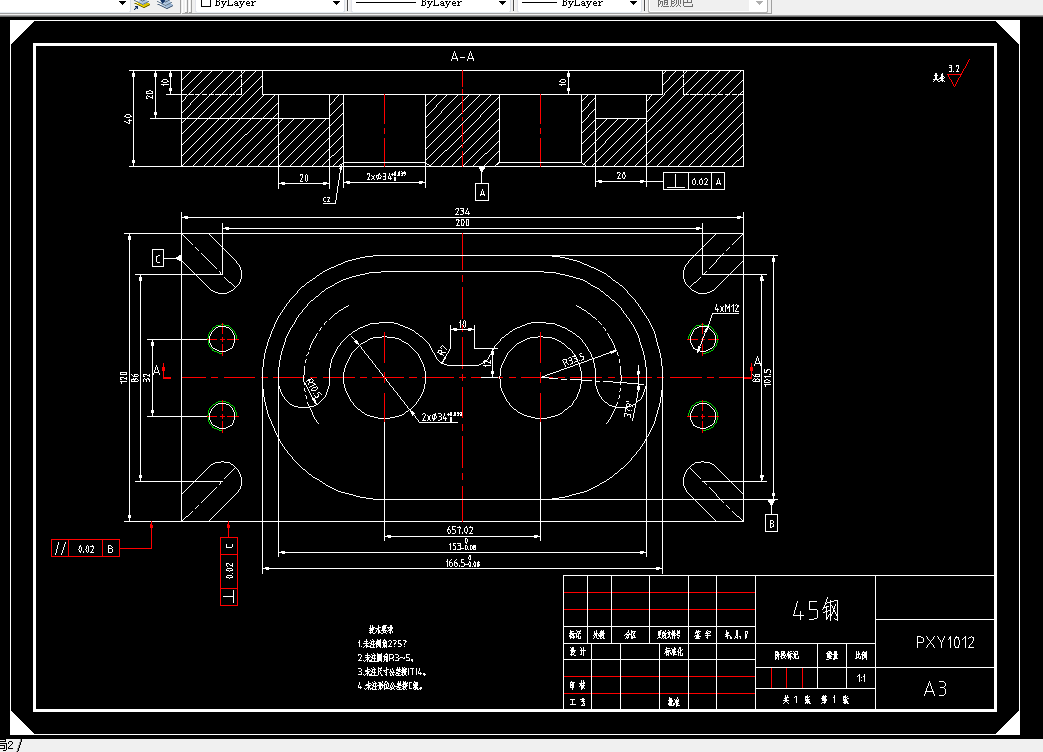
Task: Click the white ByLayer color swatch box
Action: 206,3
